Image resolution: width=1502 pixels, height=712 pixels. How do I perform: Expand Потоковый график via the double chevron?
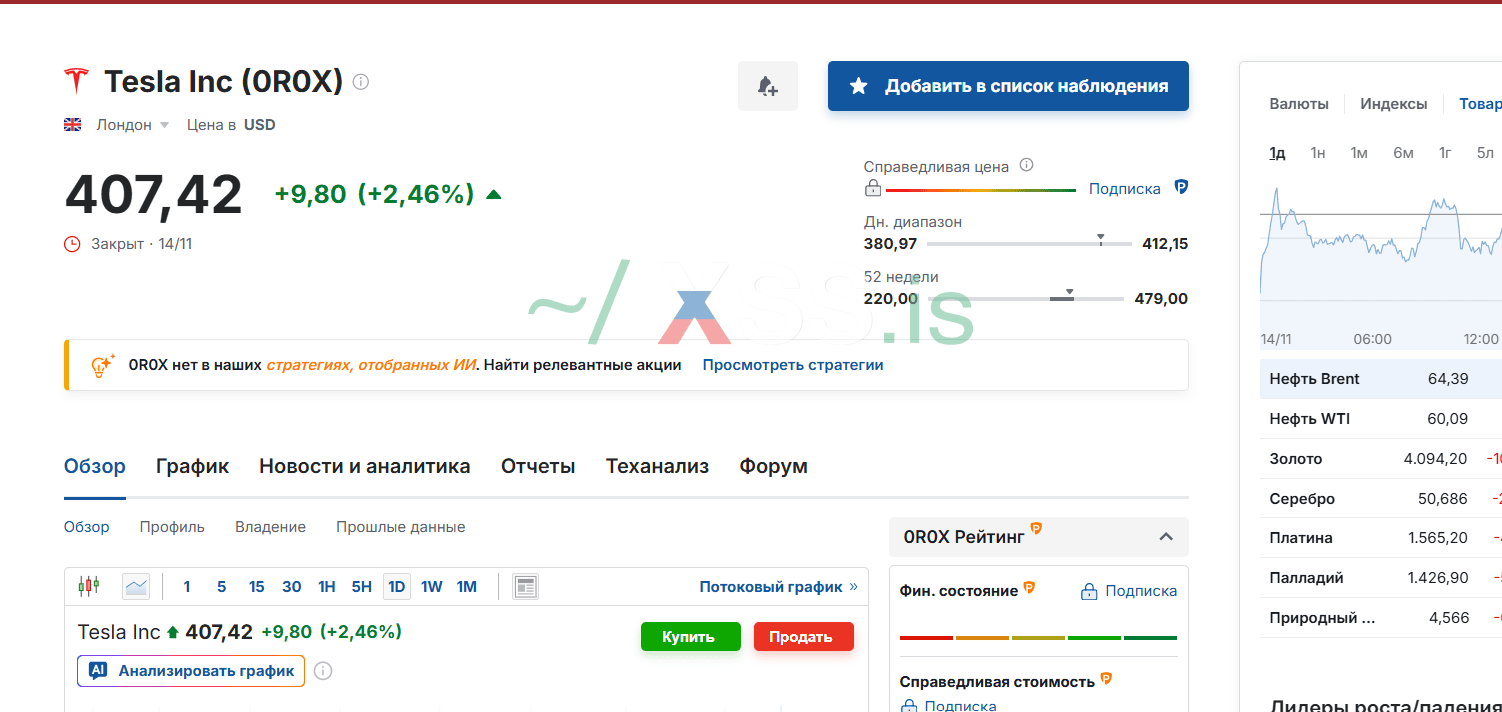click(x=855, y=586)
